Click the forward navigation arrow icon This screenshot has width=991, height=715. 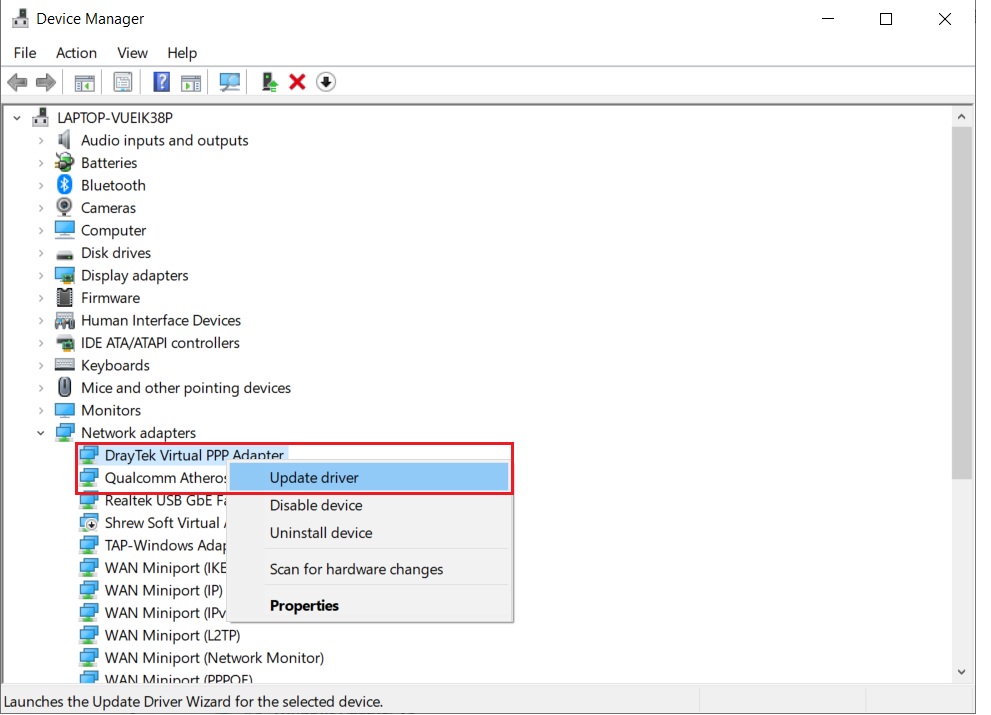(x=45, y=81)
